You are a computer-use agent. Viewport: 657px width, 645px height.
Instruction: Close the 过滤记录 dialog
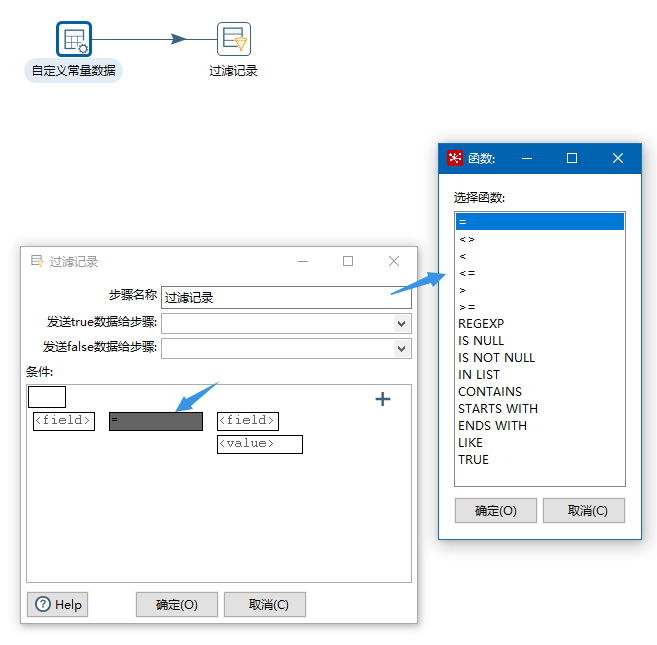click(x=393, y=261)
